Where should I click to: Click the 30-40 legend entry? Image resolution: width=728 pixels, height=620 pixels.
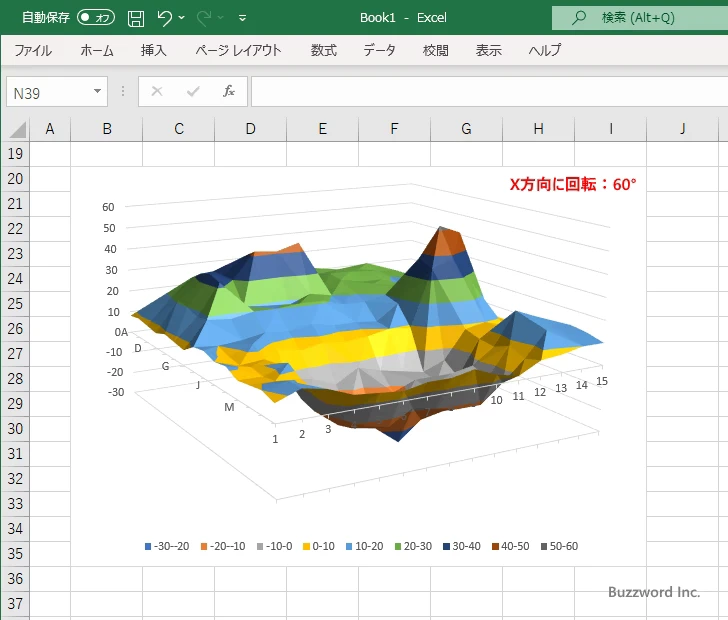pos(462,546)
